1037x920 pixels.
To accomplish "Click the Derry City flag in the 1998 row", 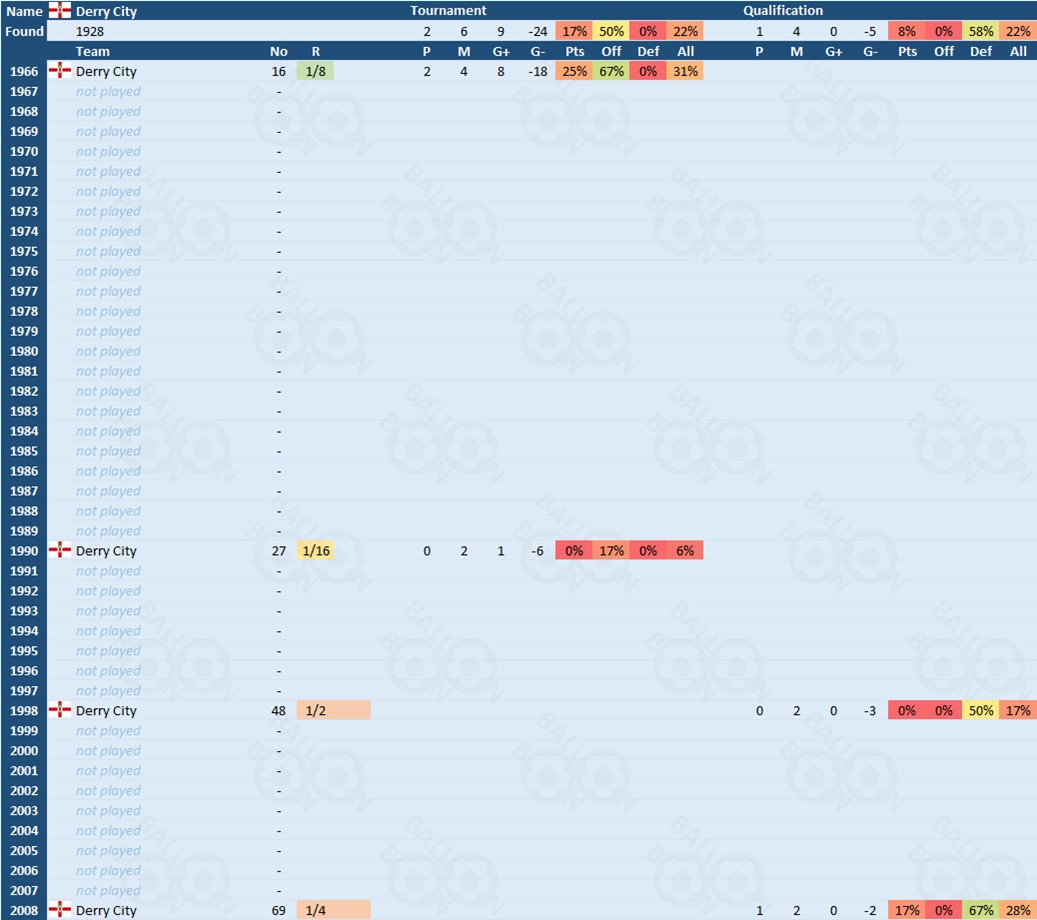I will [60, 710].
